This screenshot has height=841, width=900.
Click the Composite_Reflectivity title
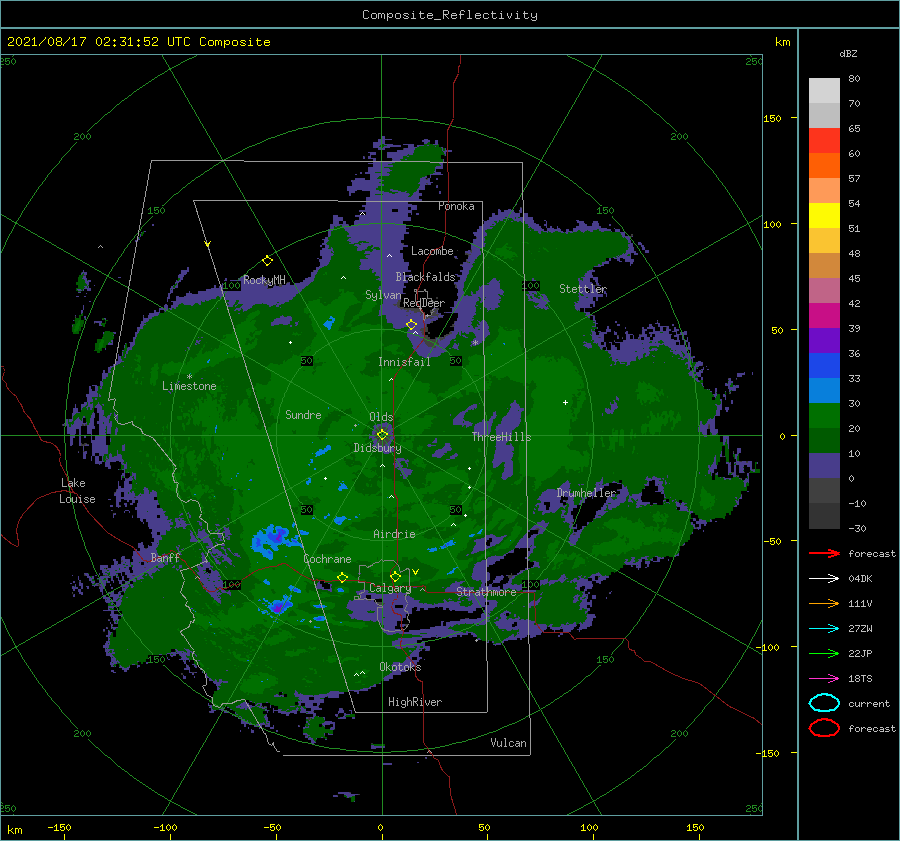[x=449, y=15]
